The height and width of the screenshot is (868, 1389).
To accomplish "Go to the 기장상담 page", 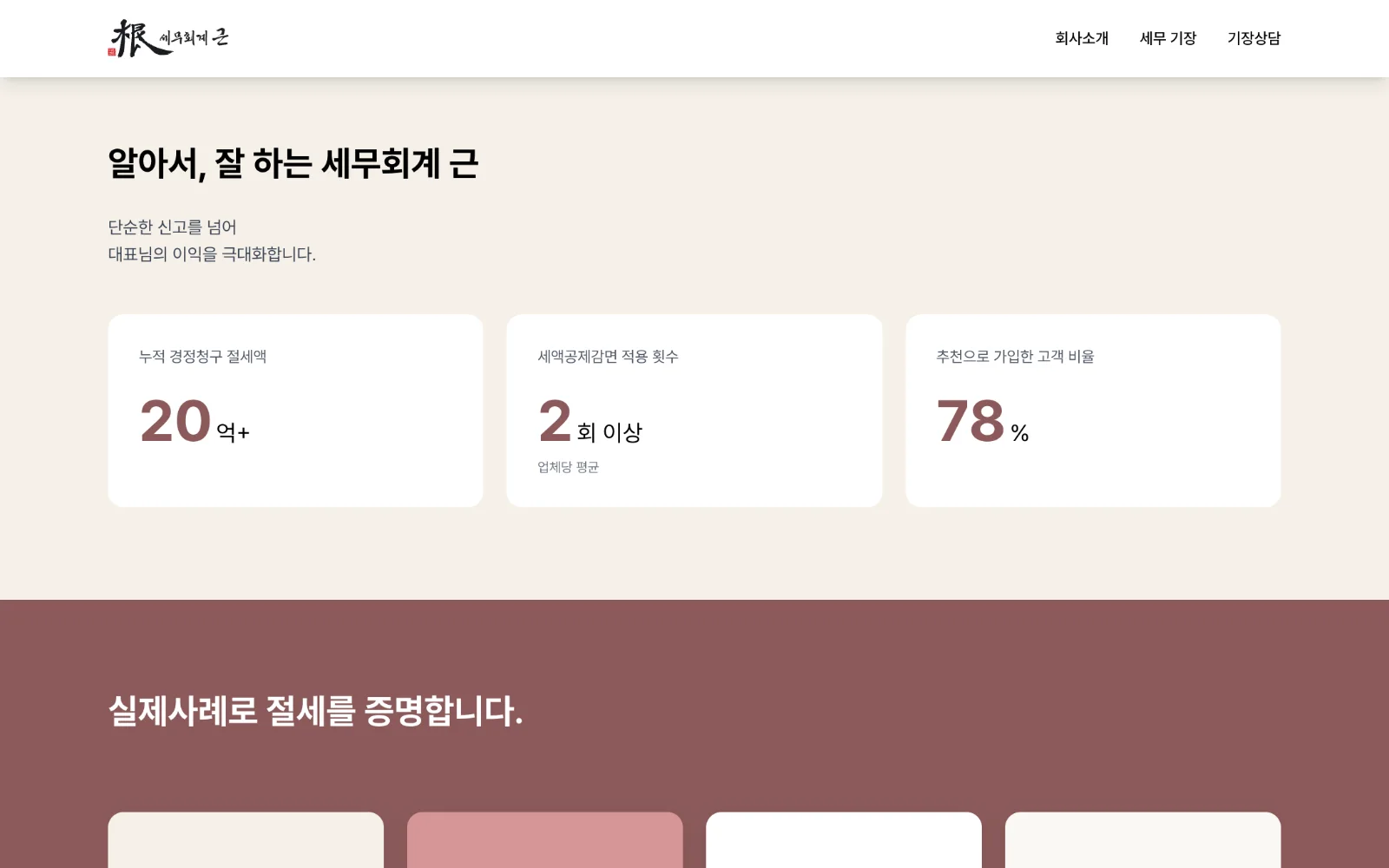I will point(1254,38).
